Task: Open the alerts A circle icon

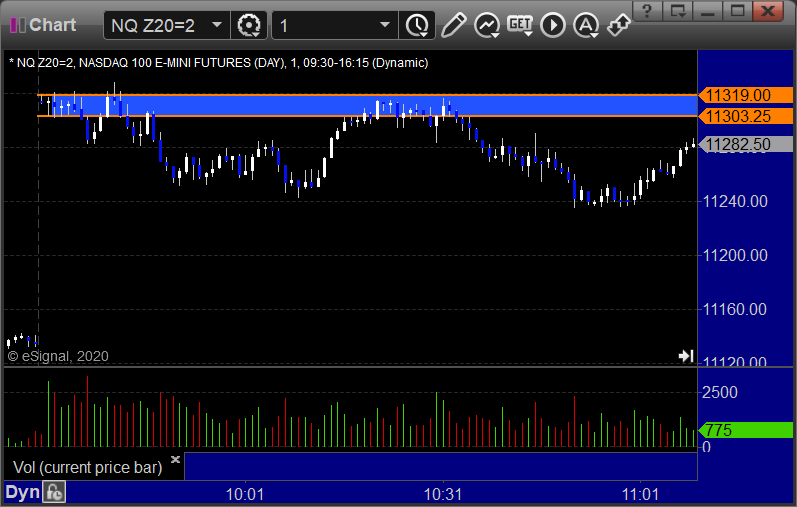Action: pos(586,25)
